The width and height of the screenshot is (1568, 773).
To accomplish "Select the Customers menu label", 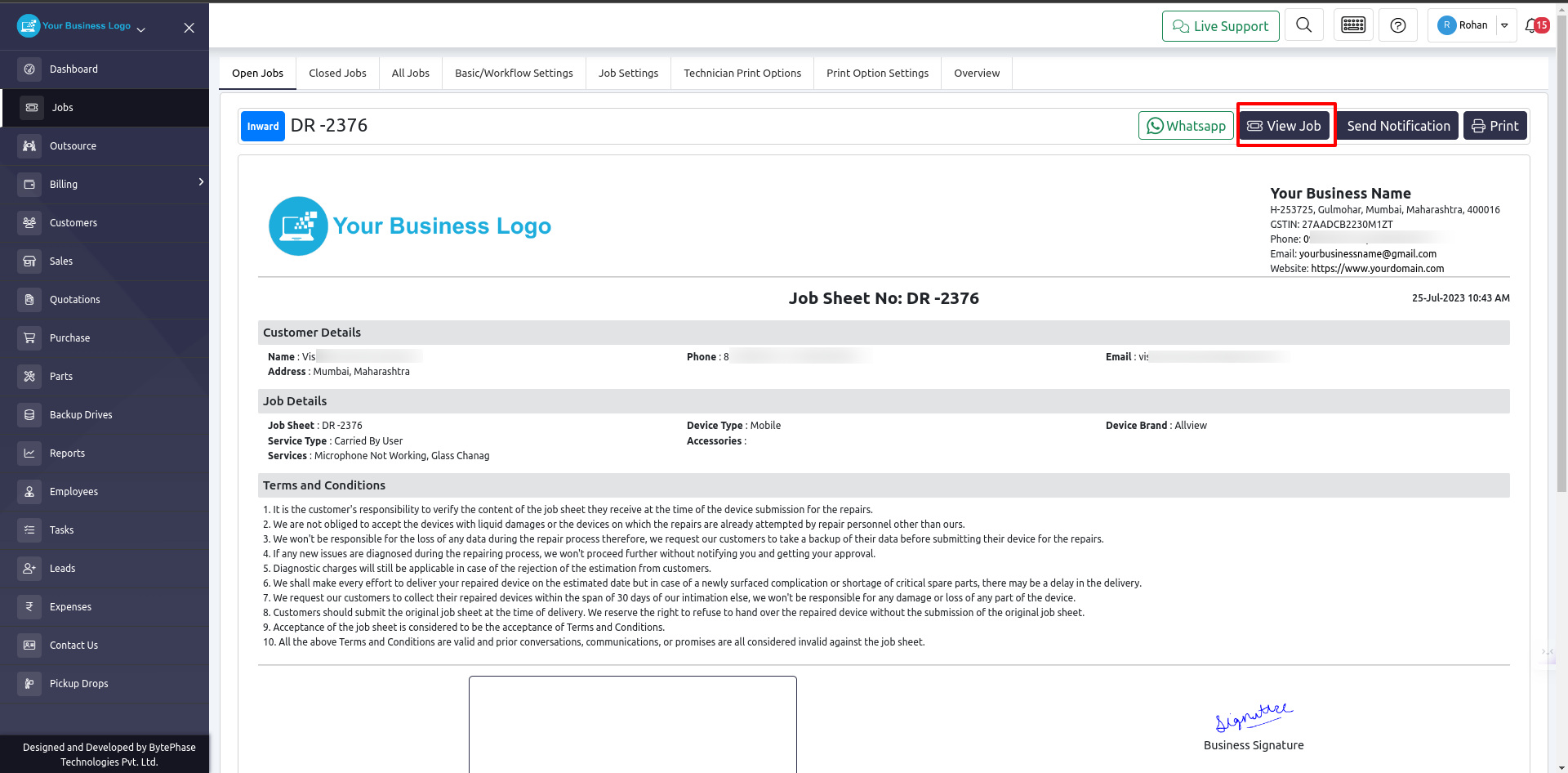I will (73, 223).
